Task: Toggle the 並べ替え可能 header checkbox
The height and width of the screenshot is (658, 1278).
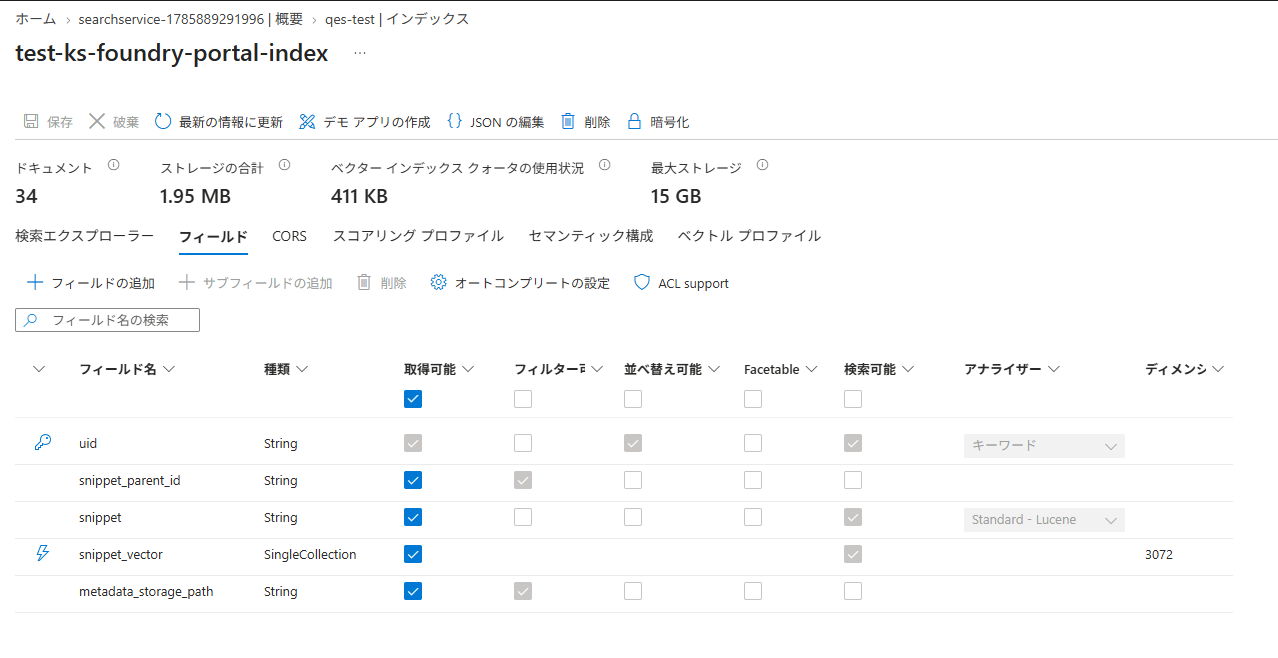Action: click(x=633, y=399)
